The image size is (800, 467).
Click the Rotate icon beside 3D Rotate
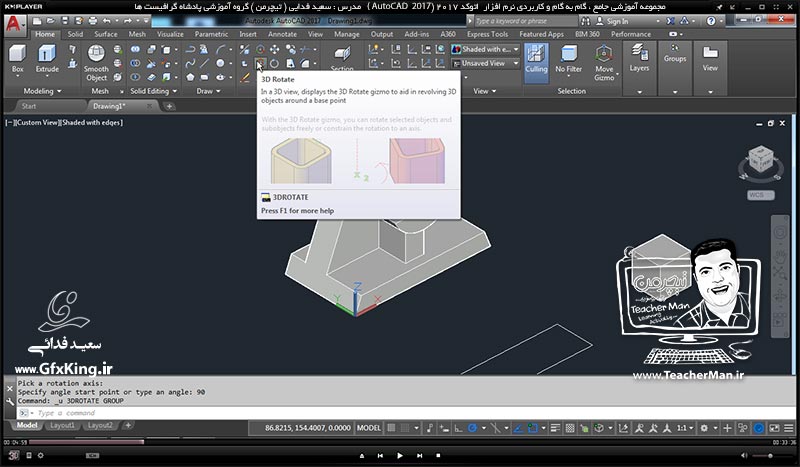coord(274,64)
